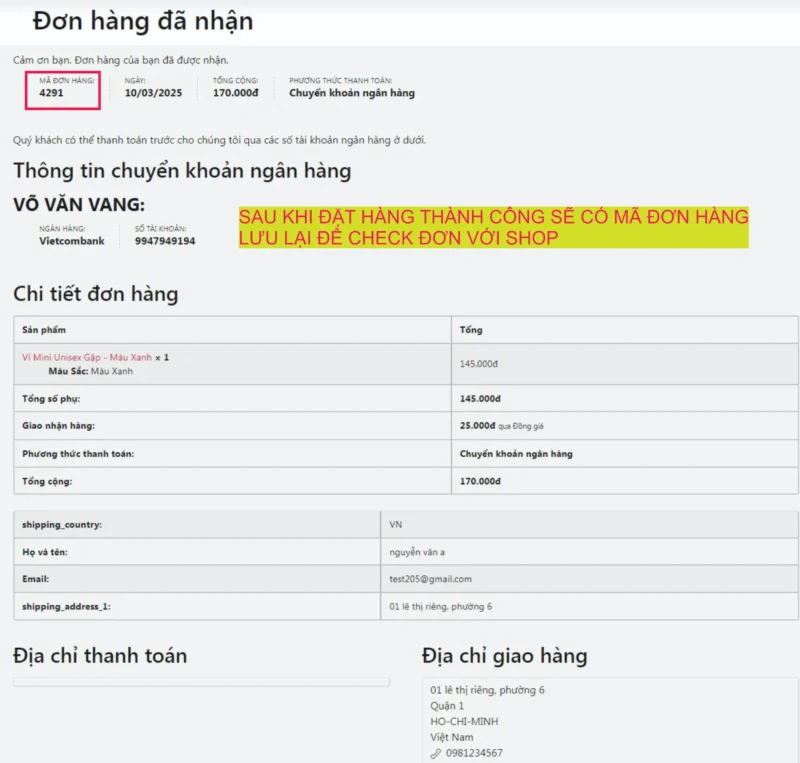Select the account number 9947949194
This screenshot has height=763, width=800.
click(x=165, y=241)
